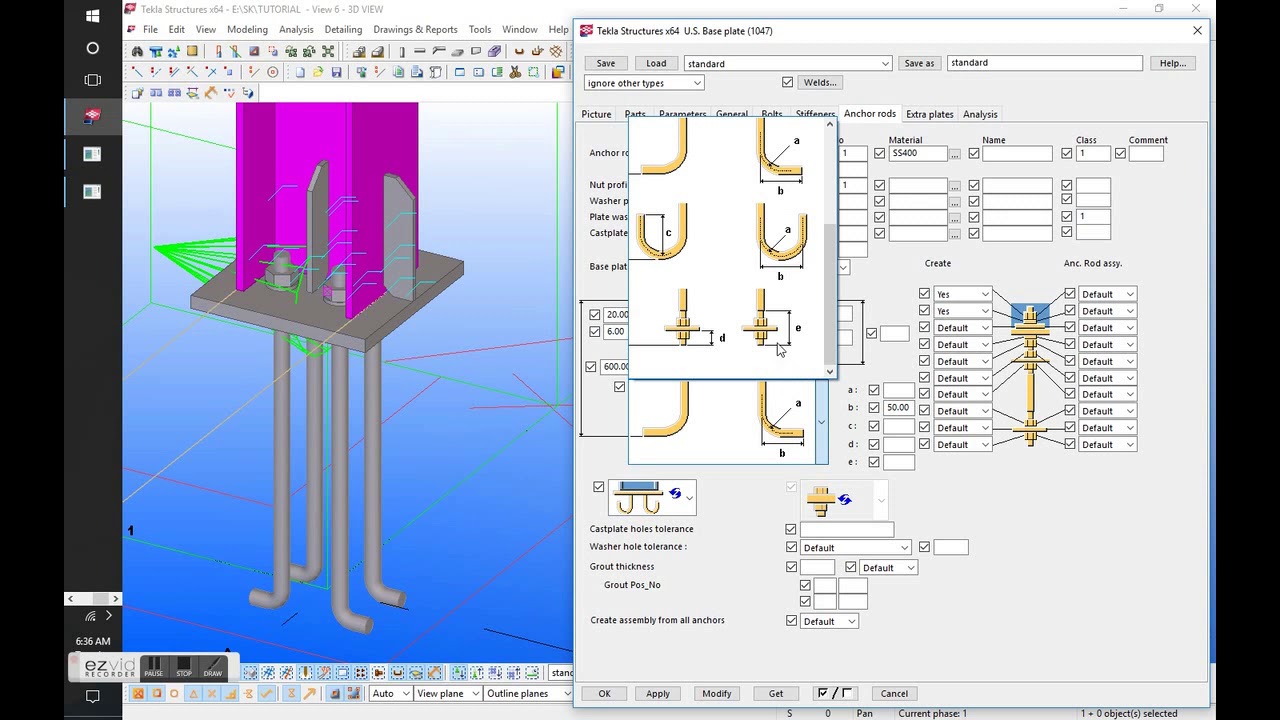Click the Modify button

(717, 693)
